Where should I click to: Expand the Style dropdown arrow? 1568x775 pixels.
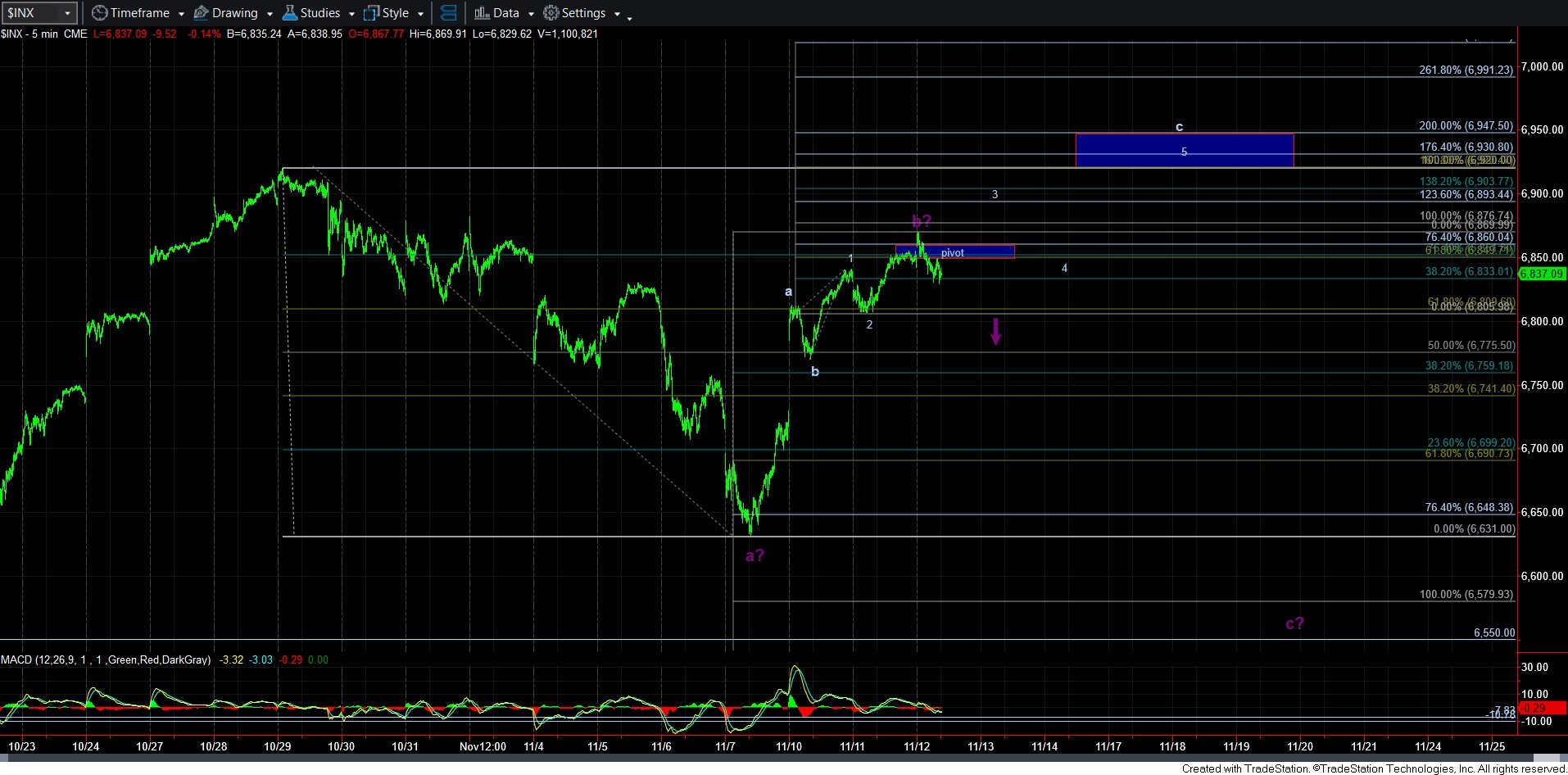point(420,14)
